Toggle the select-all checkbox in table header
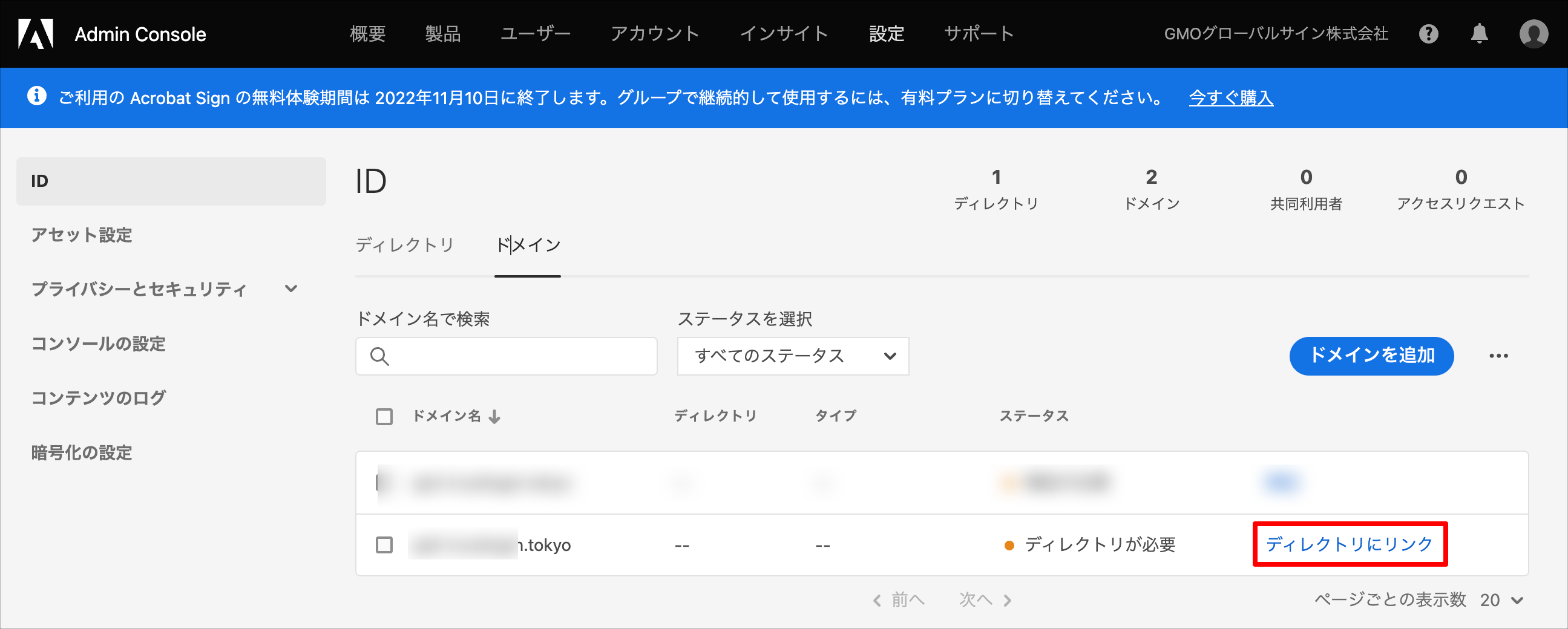Viewport: 1568px width, 629px height. click(x=384, y=417)
